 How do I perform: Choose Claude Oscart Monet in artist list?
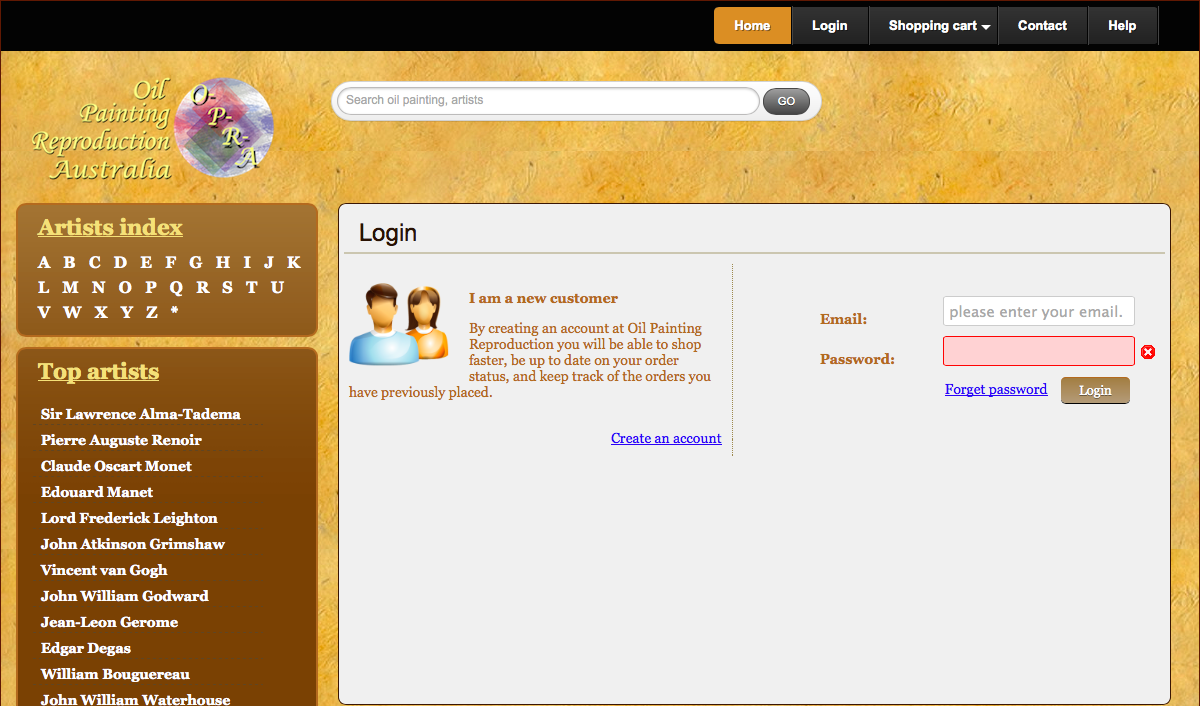click(x=116, y=466)
